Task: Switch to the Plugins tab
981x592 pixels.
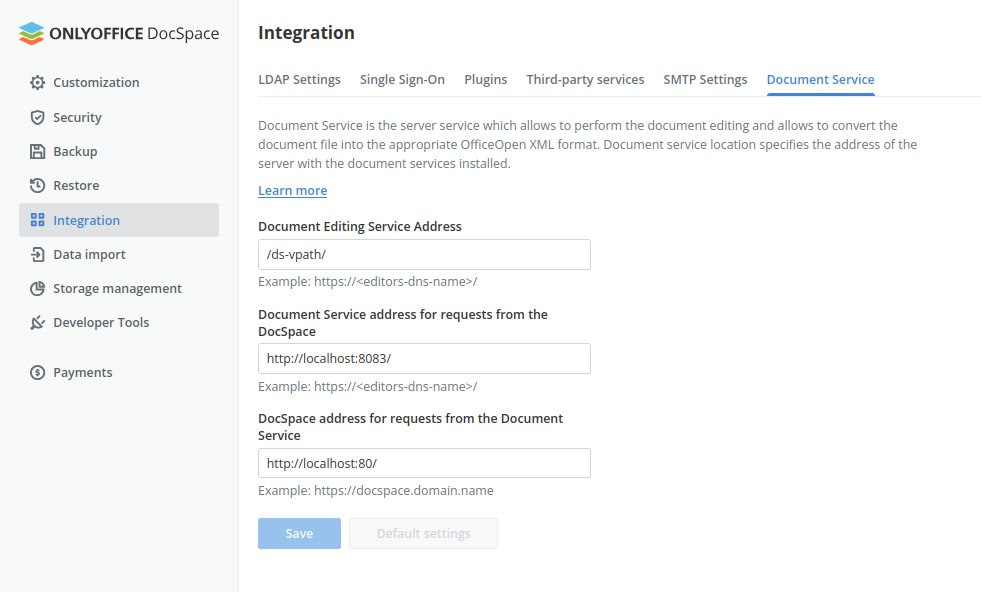Action: click(485, 79)
